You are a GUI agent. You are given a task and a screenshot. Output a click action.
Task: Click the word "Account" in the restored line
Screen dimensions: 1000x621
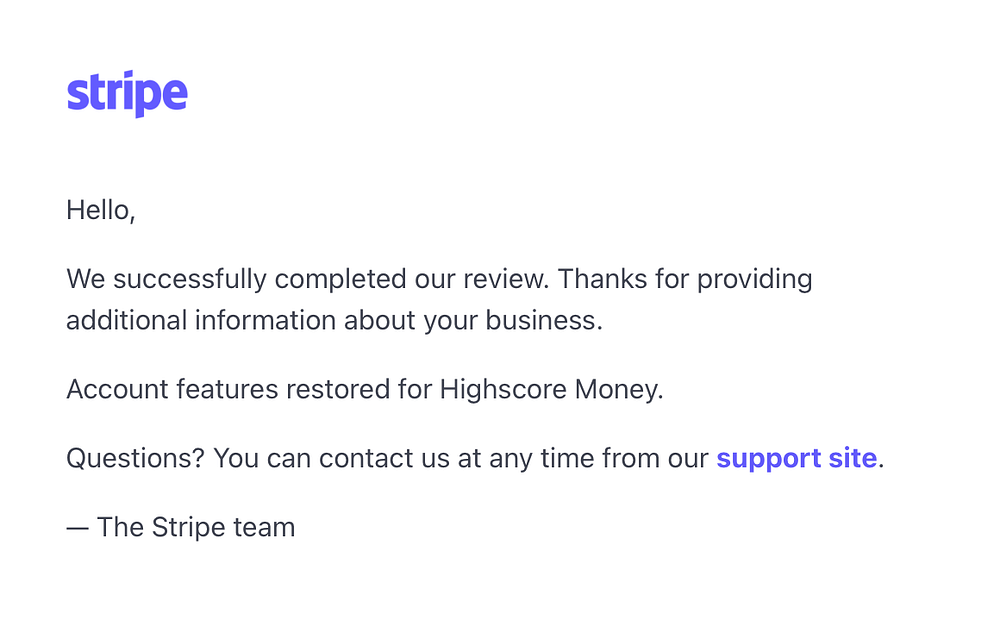tap(117, 390)
